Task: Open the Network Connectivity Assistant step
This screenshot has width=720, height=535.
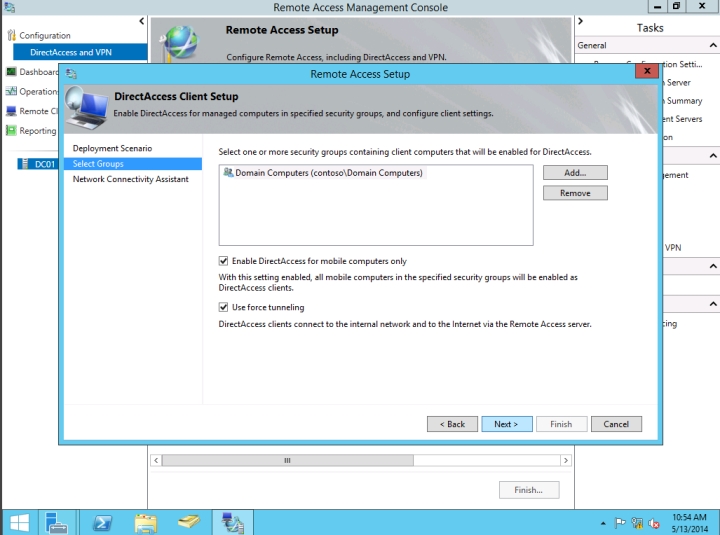Action: click(x=130, y=179)
